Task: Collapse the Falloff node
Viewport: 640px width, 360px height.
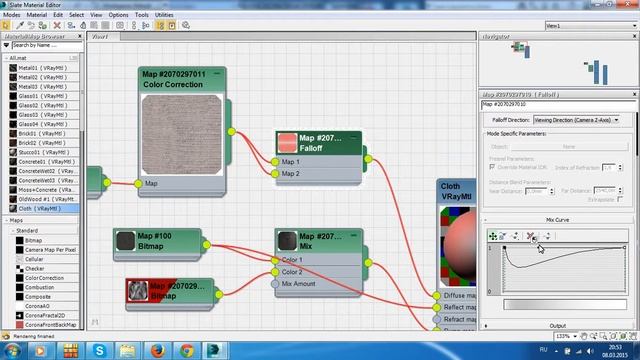Action: [x=354, y=138]
